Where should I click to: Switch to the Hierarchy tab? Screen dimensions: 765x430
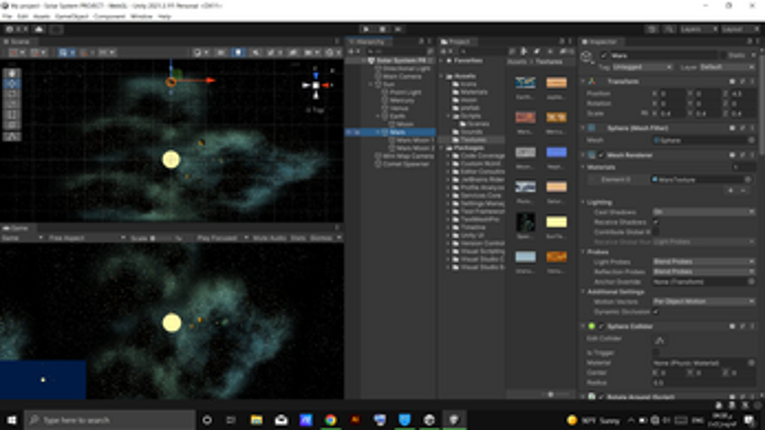(369, 42)
